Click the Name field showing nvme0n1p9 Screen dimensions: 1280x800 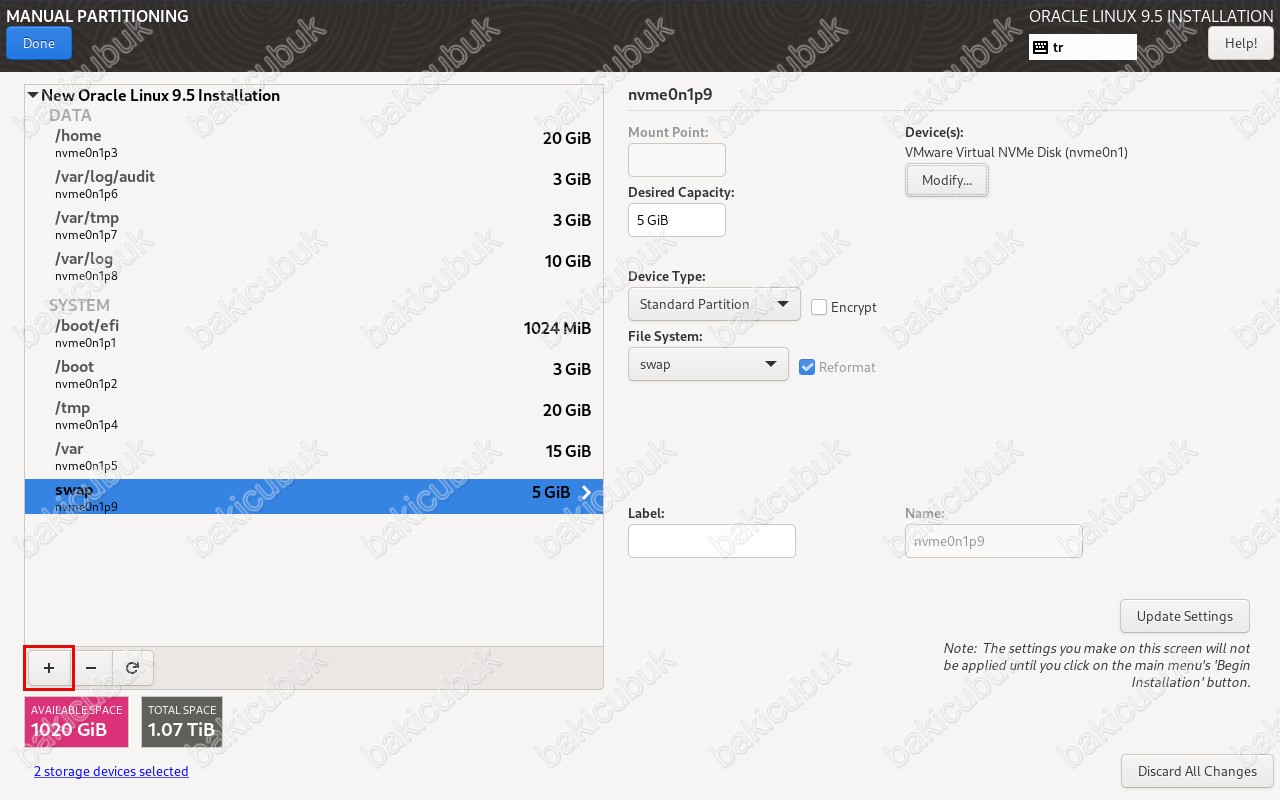point(993,541)
